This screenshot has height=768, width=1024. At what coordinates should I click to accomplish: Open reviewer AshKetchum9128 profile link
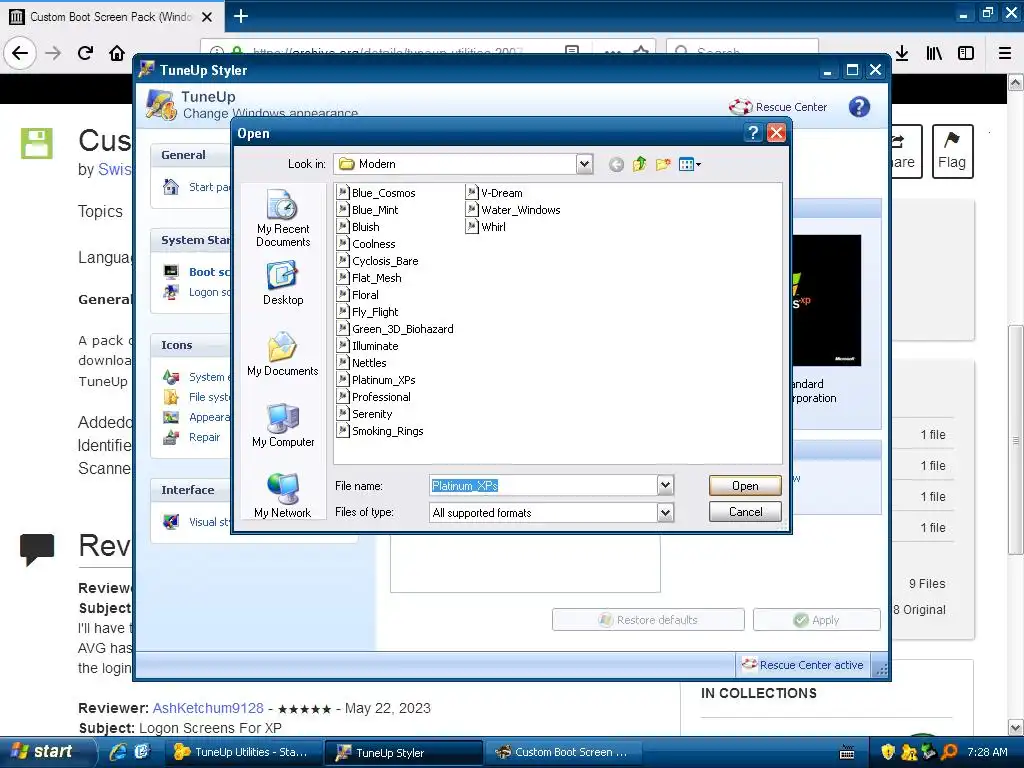point(208,708)
